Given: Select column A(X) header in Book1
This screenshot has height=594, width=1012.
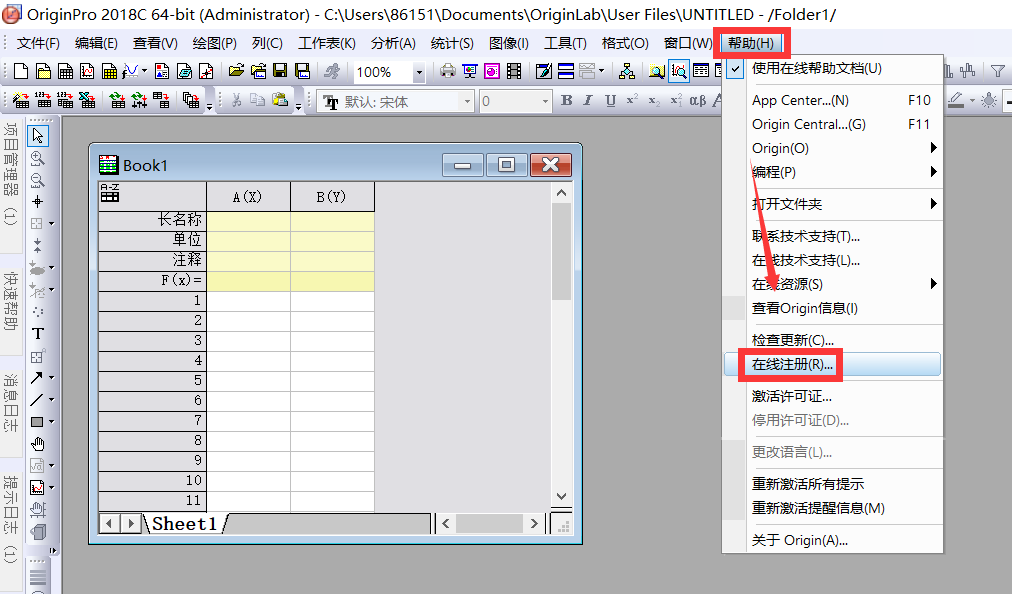Looking at the screenshot, I should (248, 197).
